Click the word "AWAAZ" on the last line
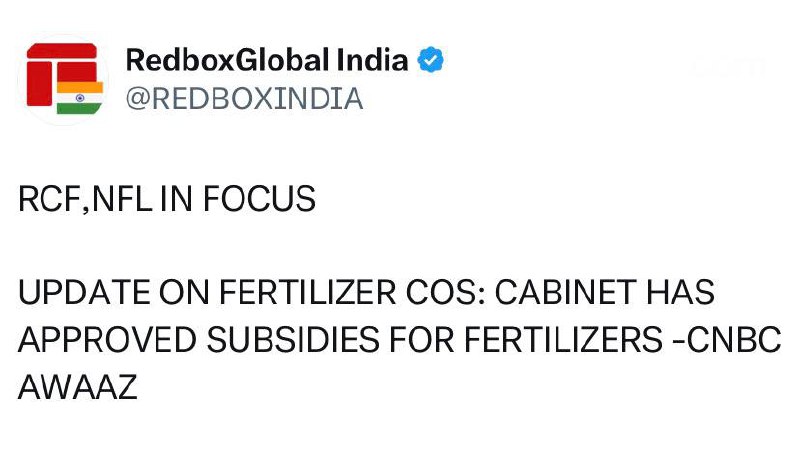The image size is (800, 453). tap(78, 383)
